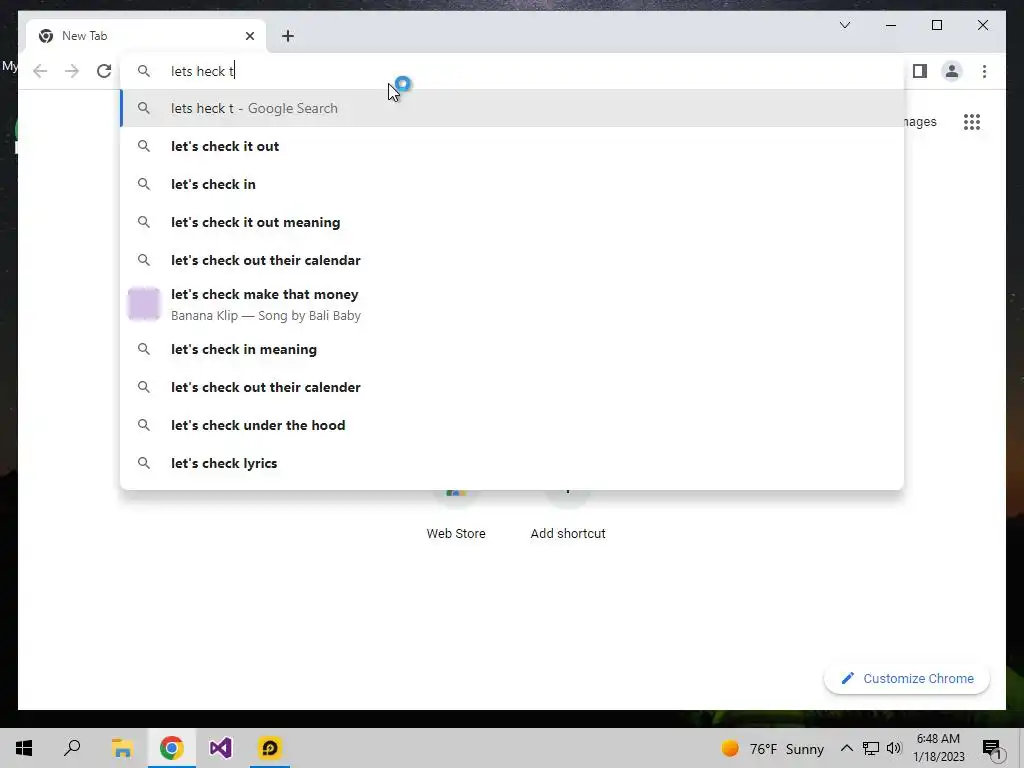Select suggestion "let's check under the hood"
This screenshot has width=1024, height=768.
512,425
